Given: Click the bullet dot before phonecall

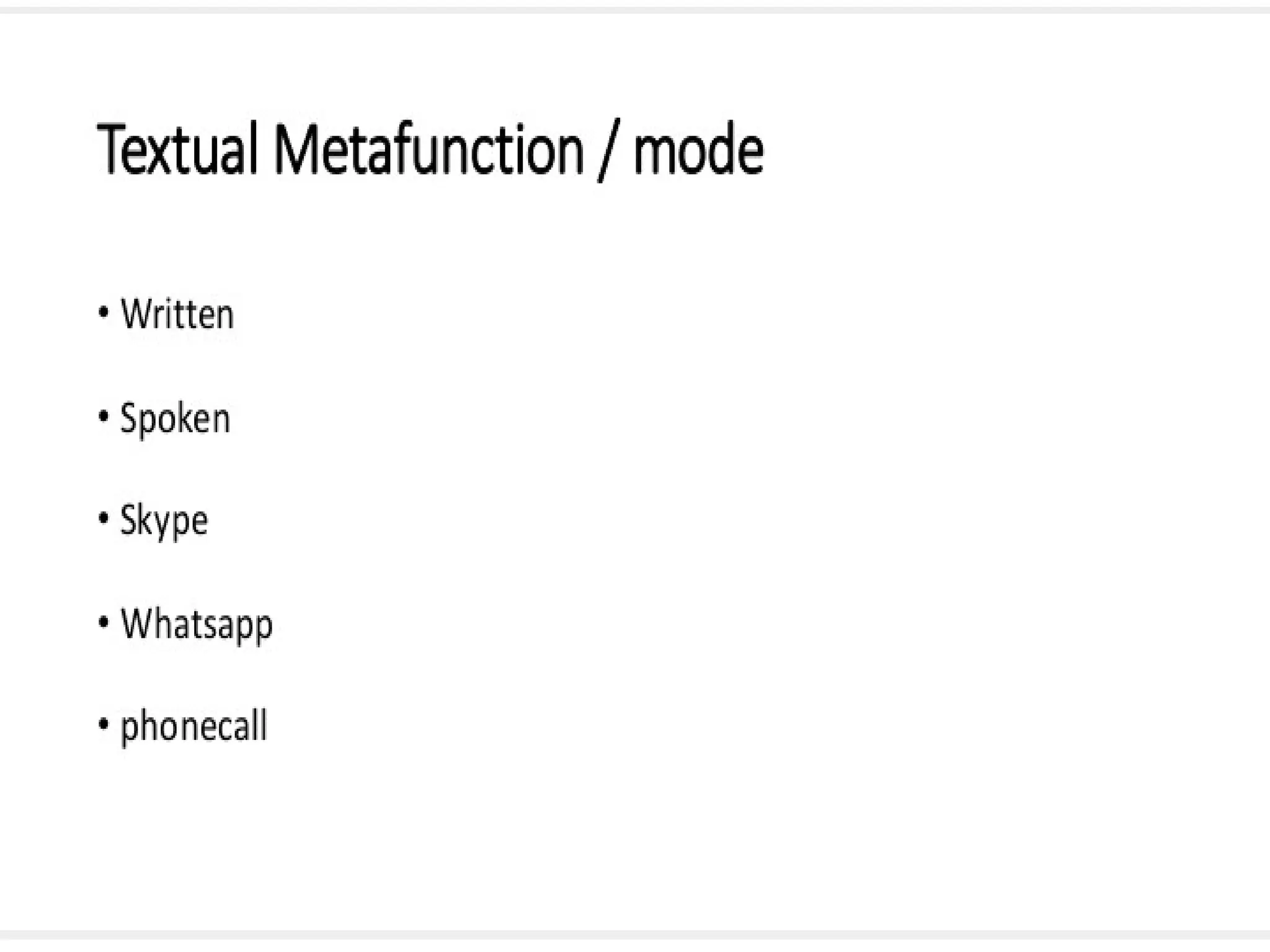Looking at the screenshot, I should point(104,723).
